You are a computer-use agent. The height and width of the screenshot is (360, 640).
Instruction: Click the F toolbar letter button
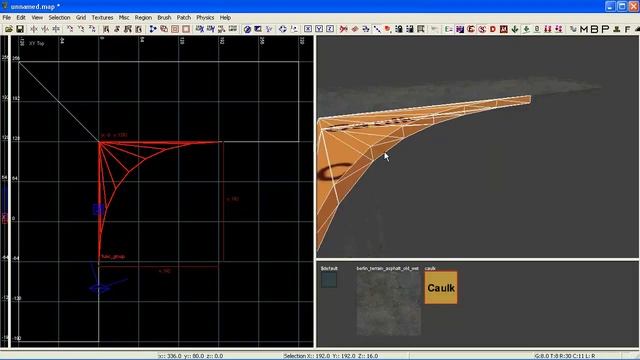point(627,29)
